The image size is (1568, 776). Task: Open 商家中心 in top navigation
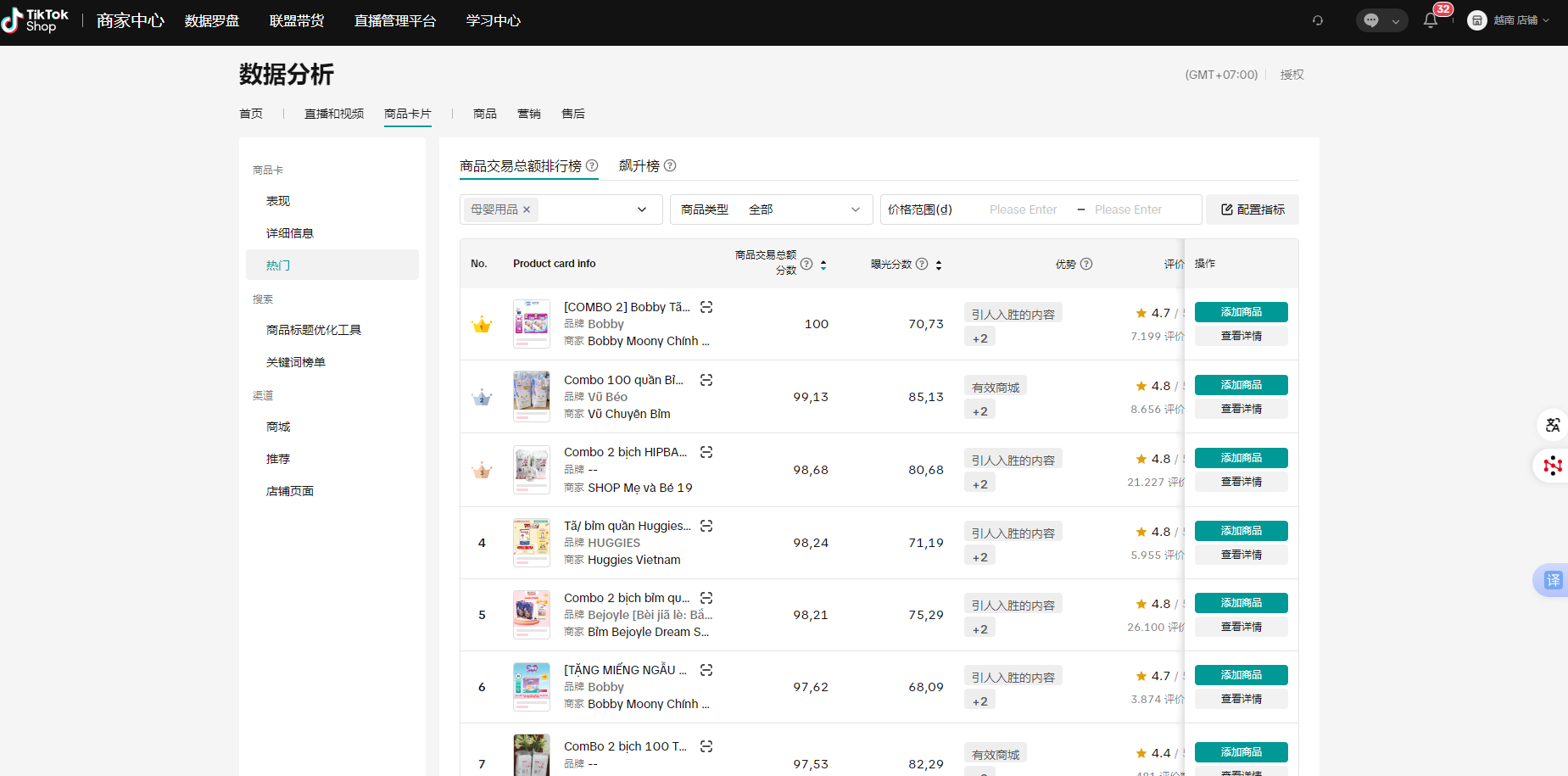pyautogui.click(x=130, y=20)
